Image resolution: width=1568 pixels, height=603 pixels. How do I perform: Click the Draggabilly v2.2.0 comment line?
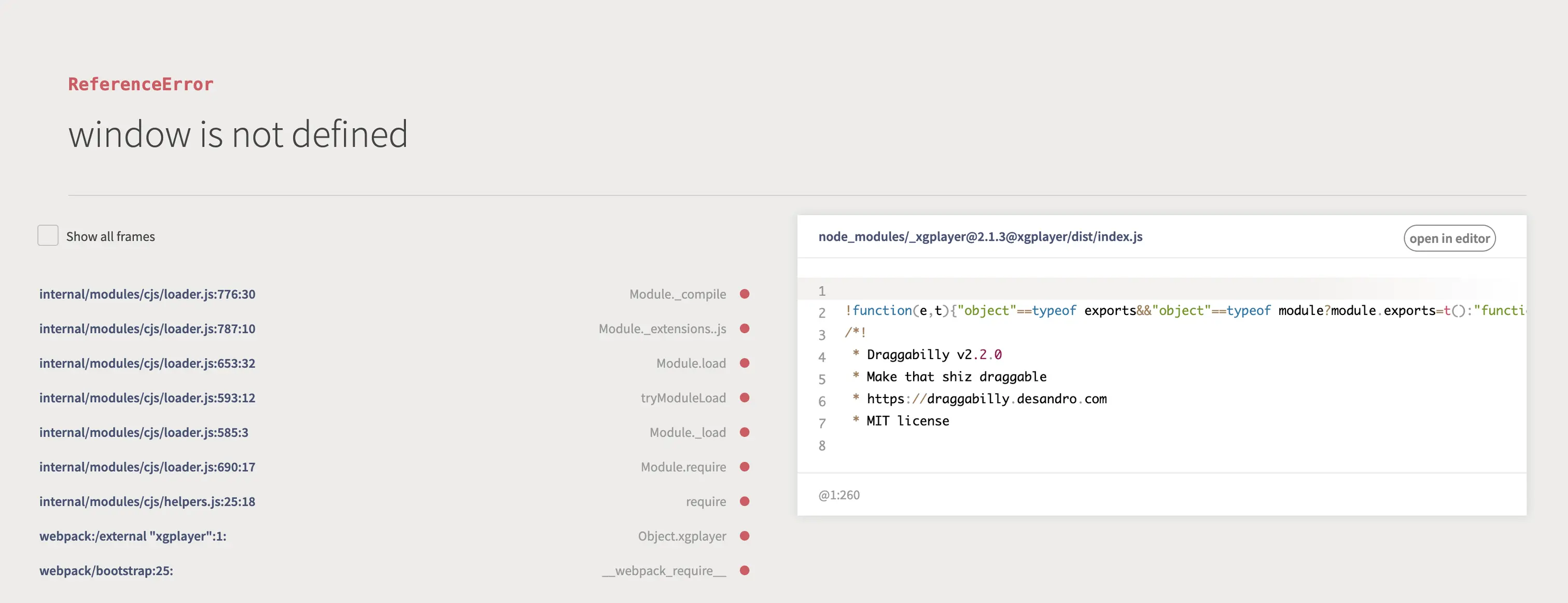tap(927, 354)
